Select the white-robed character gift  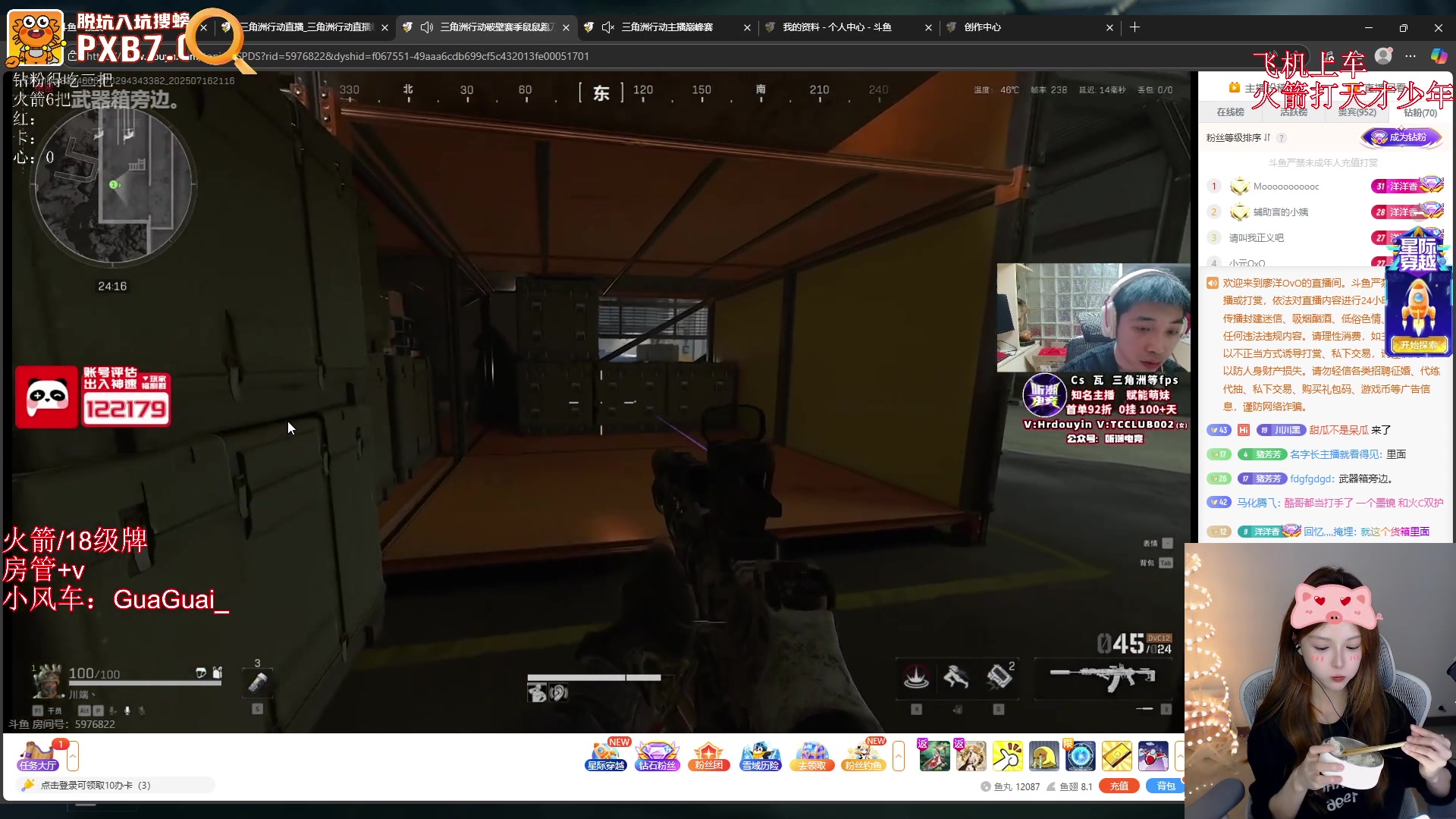[x=971, y=756]
